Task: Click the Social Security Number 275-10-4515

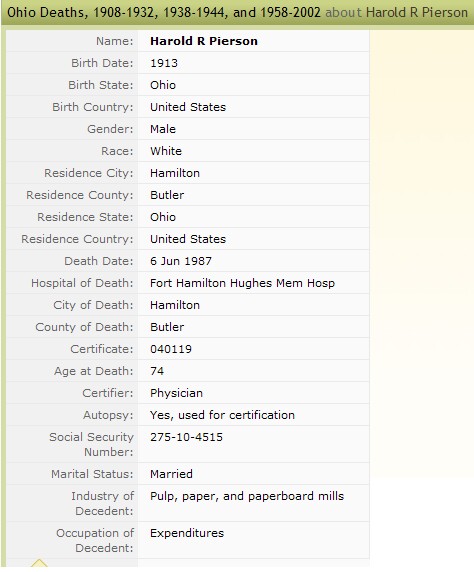Action: point(186,437)
